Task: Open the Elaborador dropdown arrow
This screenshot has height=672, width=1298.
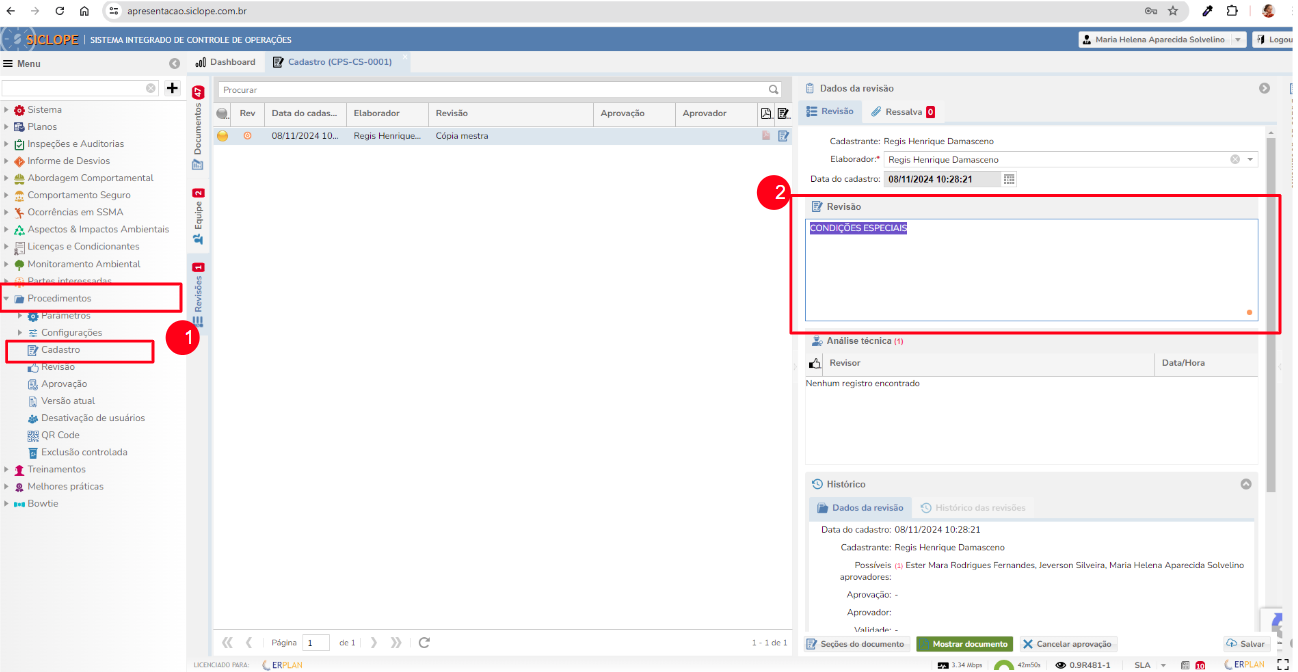Action: click(1250, 159)
